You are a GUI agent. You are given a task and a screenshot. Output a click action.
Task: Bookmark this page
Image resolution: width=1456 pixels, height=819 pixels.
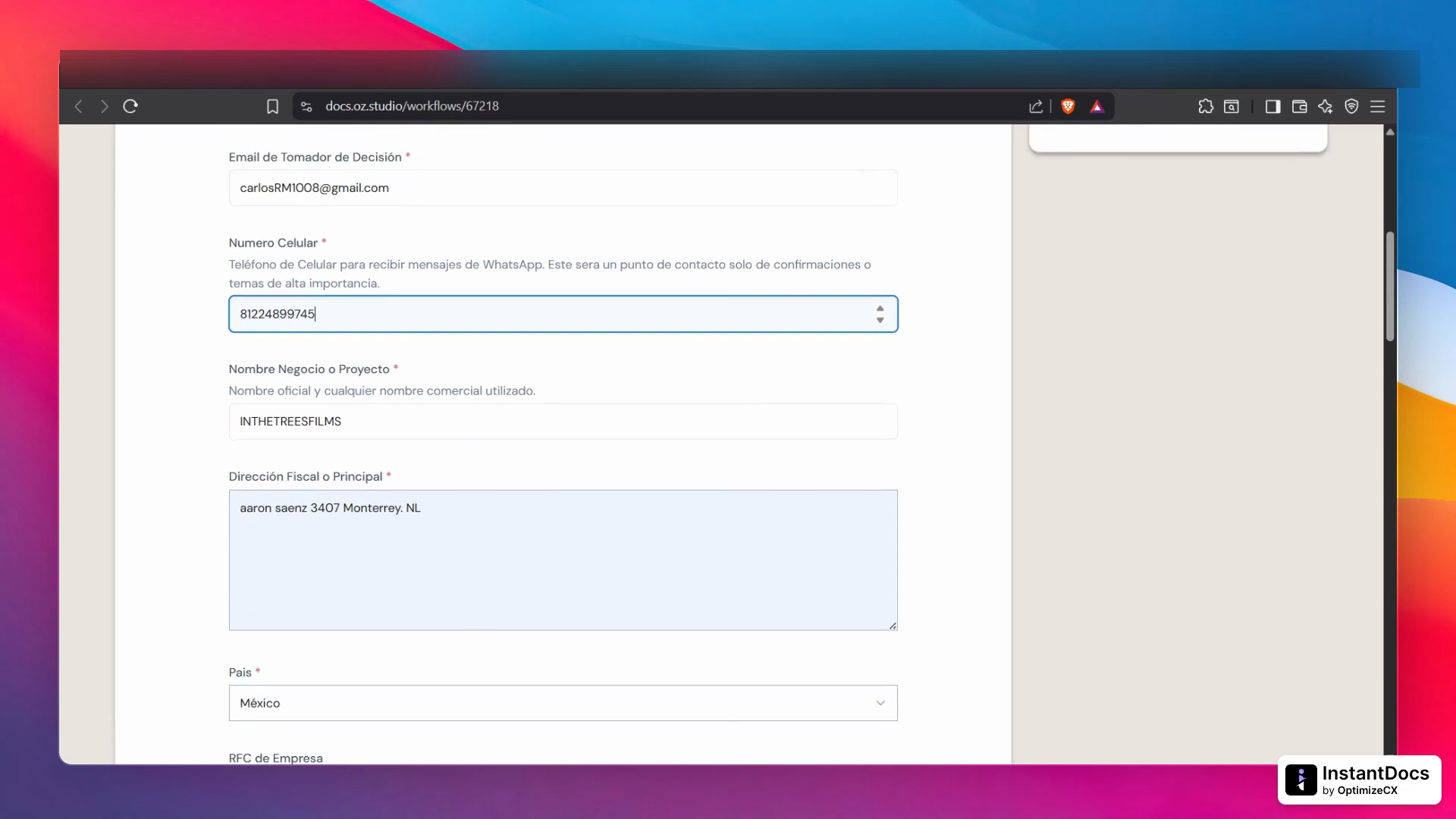[x=273, y=106]
